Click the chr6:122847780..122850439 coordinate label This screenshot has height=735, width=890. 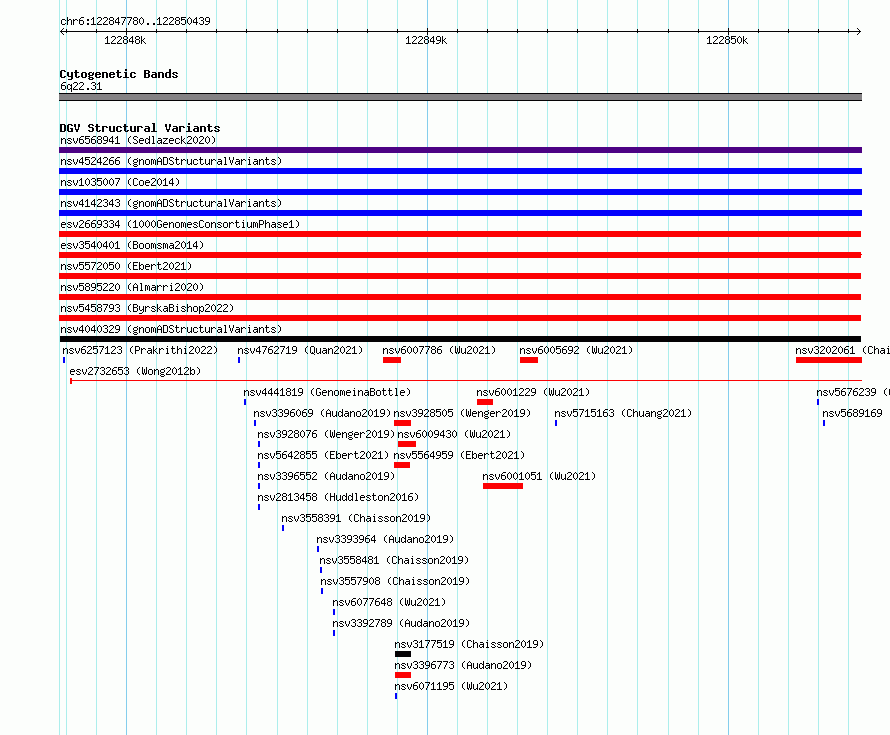(135, 21)
